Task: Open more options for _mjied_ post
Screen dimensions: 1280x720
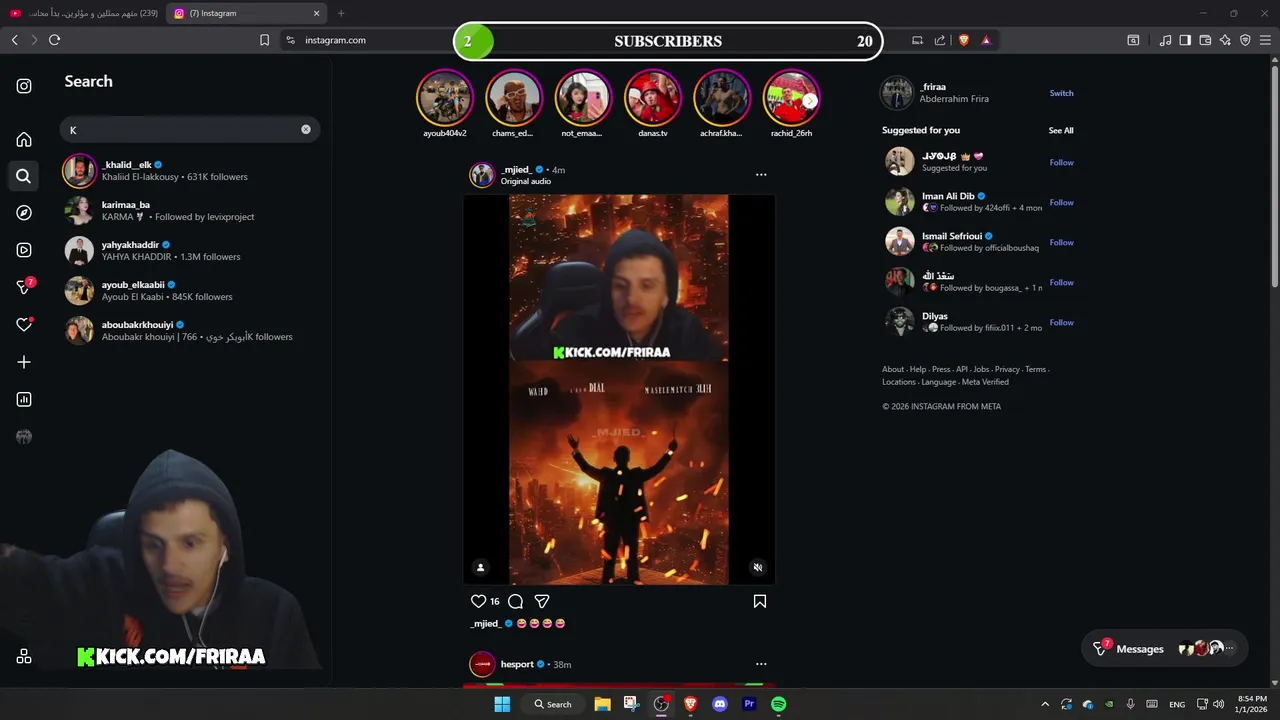Action: point(761,175)
